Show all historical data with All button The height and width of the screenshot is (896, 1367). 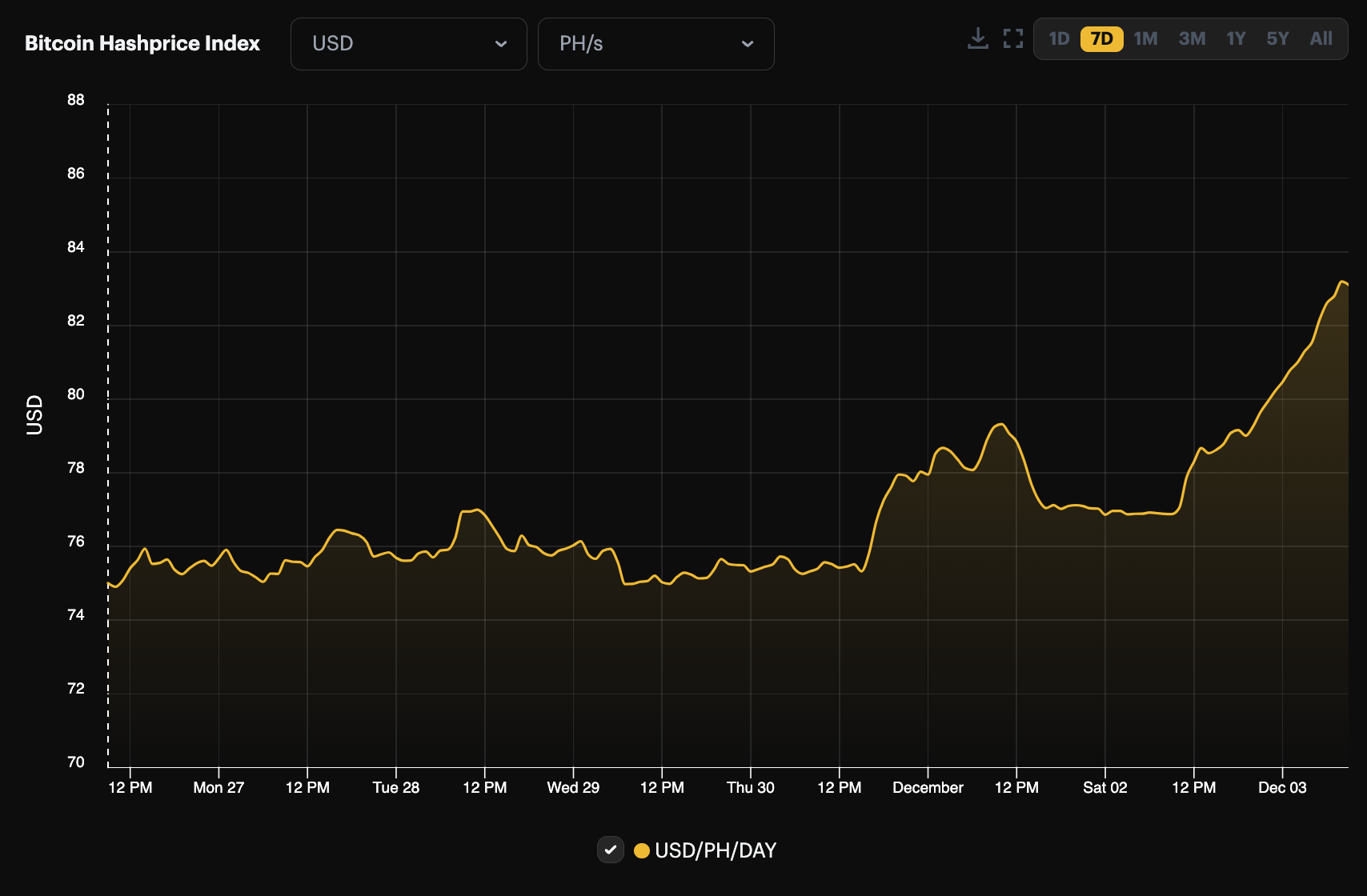click(1321, 38)
